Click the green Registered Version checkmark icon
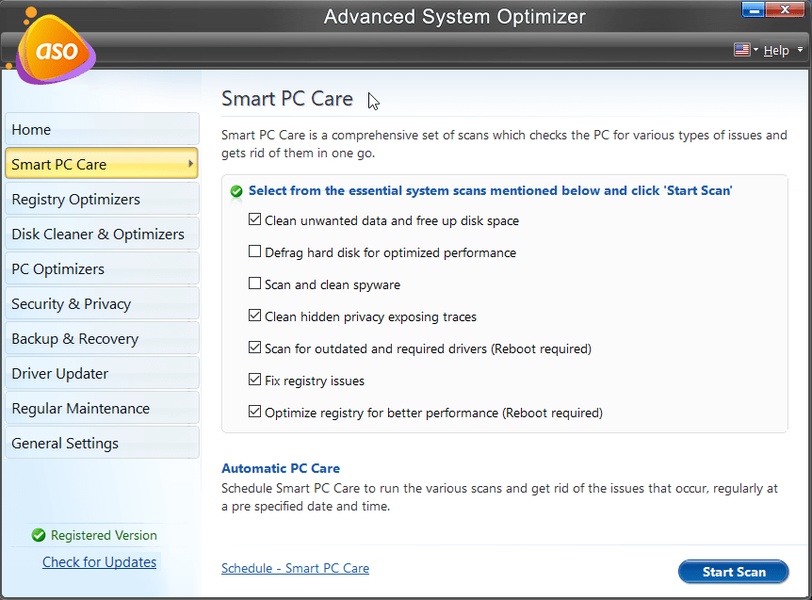The height and width of the screenshot is (600, 812). [39, 535]
